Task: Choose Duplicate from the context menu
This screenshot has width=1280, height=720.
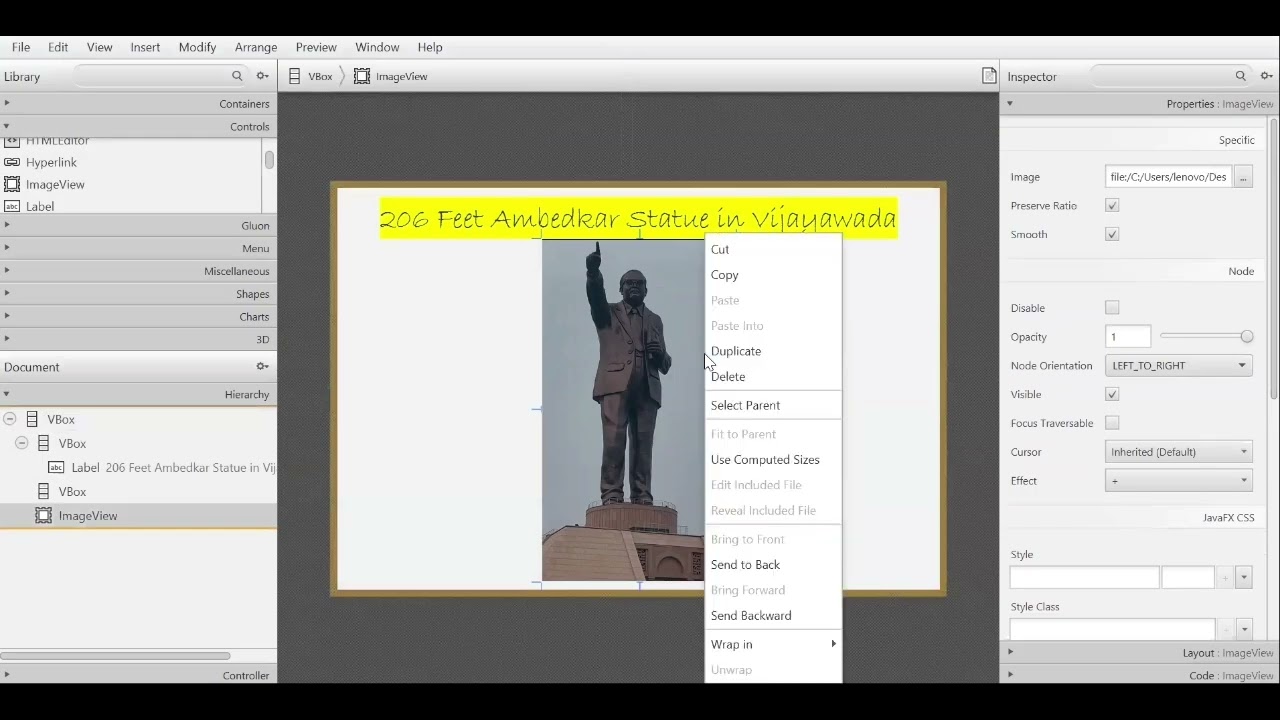Action: tap(773, 351)
